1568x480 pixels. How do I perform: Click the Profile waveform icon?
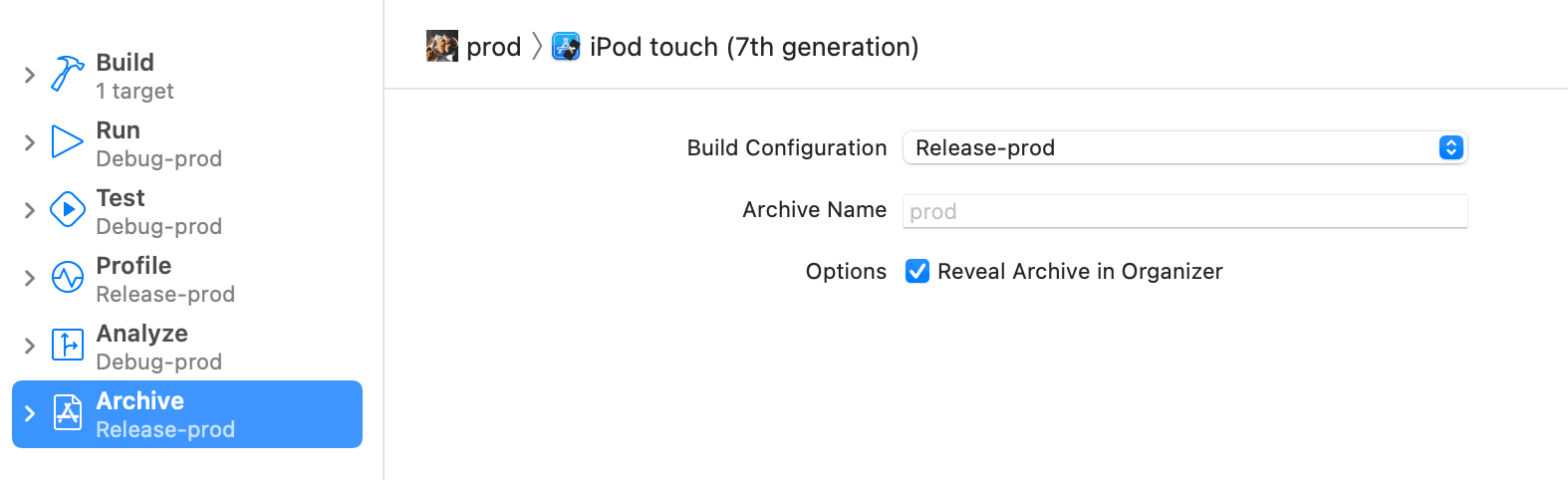(x=67, y=277)
